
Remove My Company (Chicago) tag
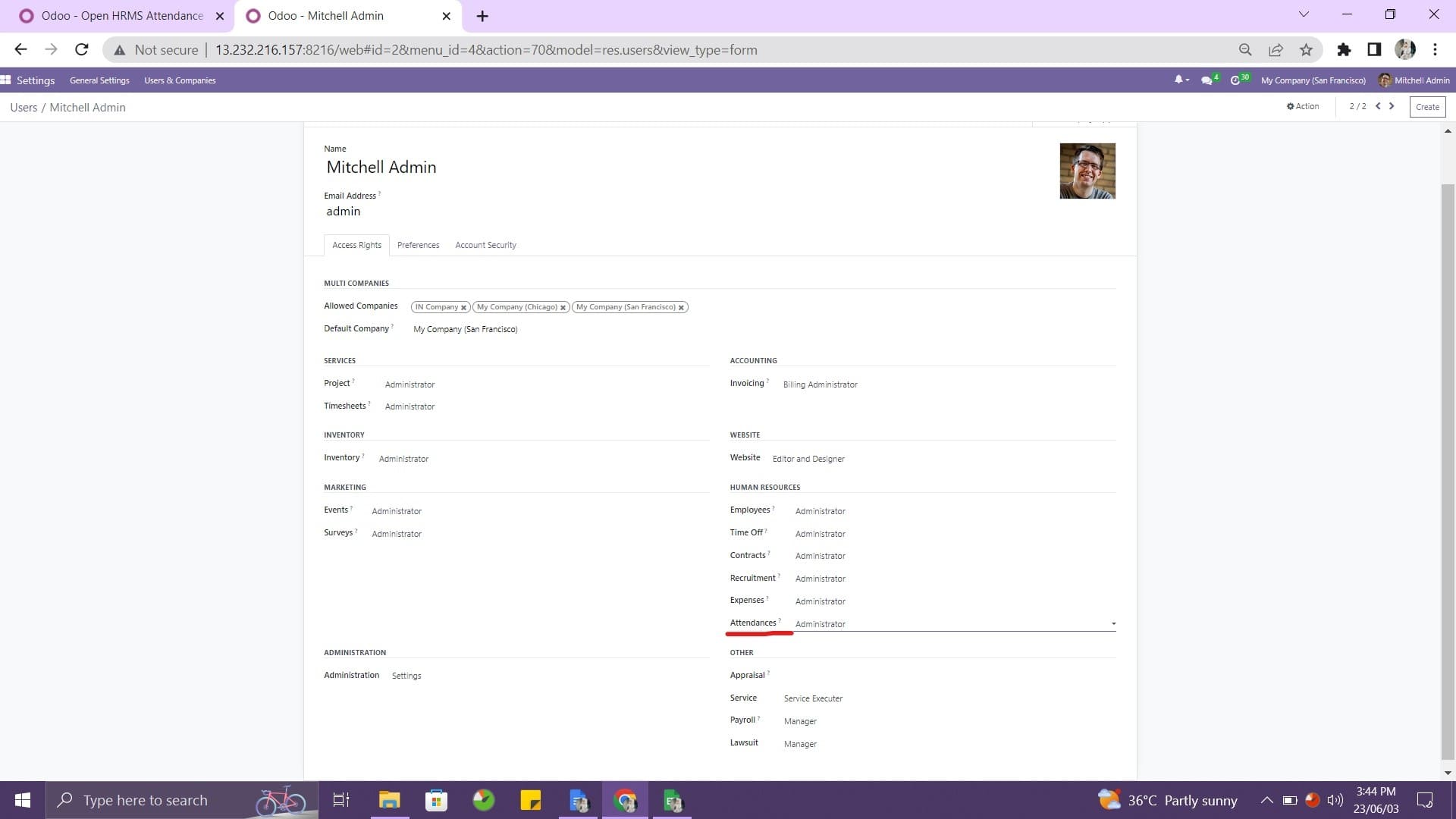point(563,308)
